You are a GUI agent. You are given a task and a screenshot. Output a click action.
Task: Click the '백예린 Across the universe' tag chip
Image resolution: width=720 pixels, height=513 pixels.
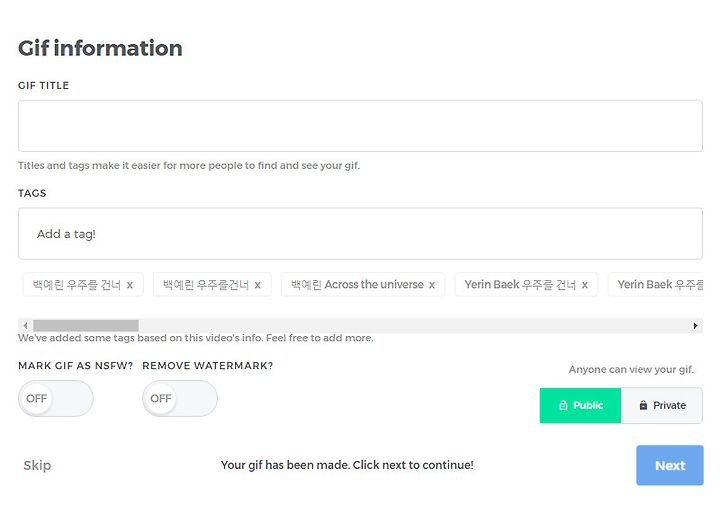(363, 285)
